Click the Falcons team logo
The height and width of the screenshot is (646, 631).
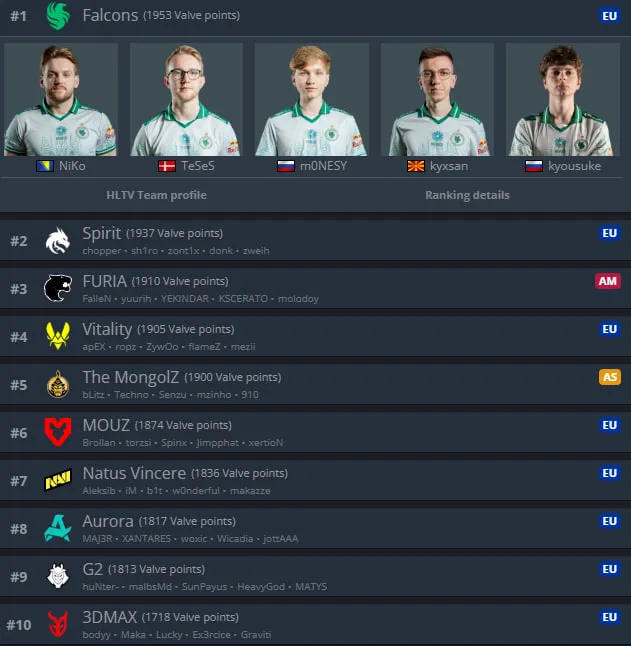click(58, 16)
